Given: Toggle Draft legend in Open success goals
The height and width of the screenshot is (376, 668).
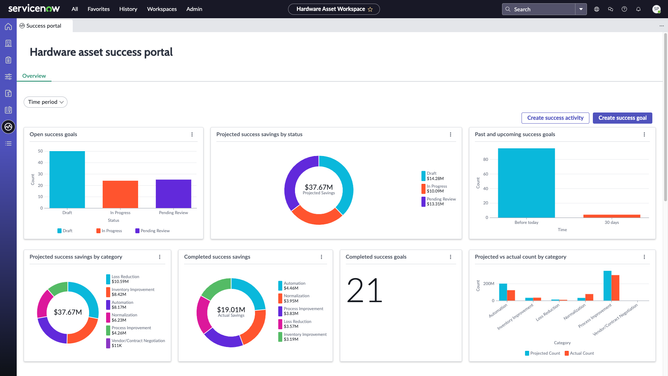Looking at the screenshot, I should [65, 231].
